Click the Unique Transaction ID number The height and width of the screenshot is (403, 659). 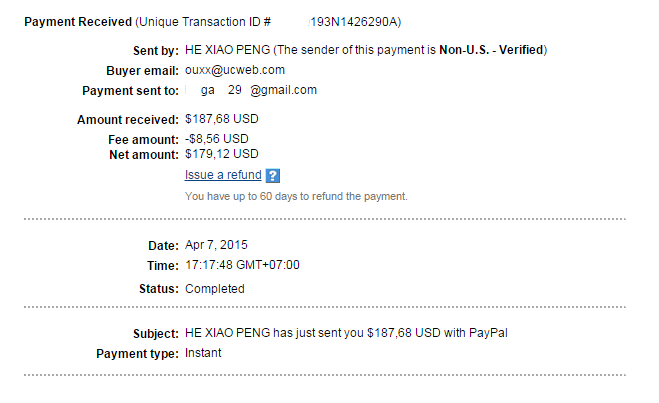pyautogui.click(x=354, y=22)
